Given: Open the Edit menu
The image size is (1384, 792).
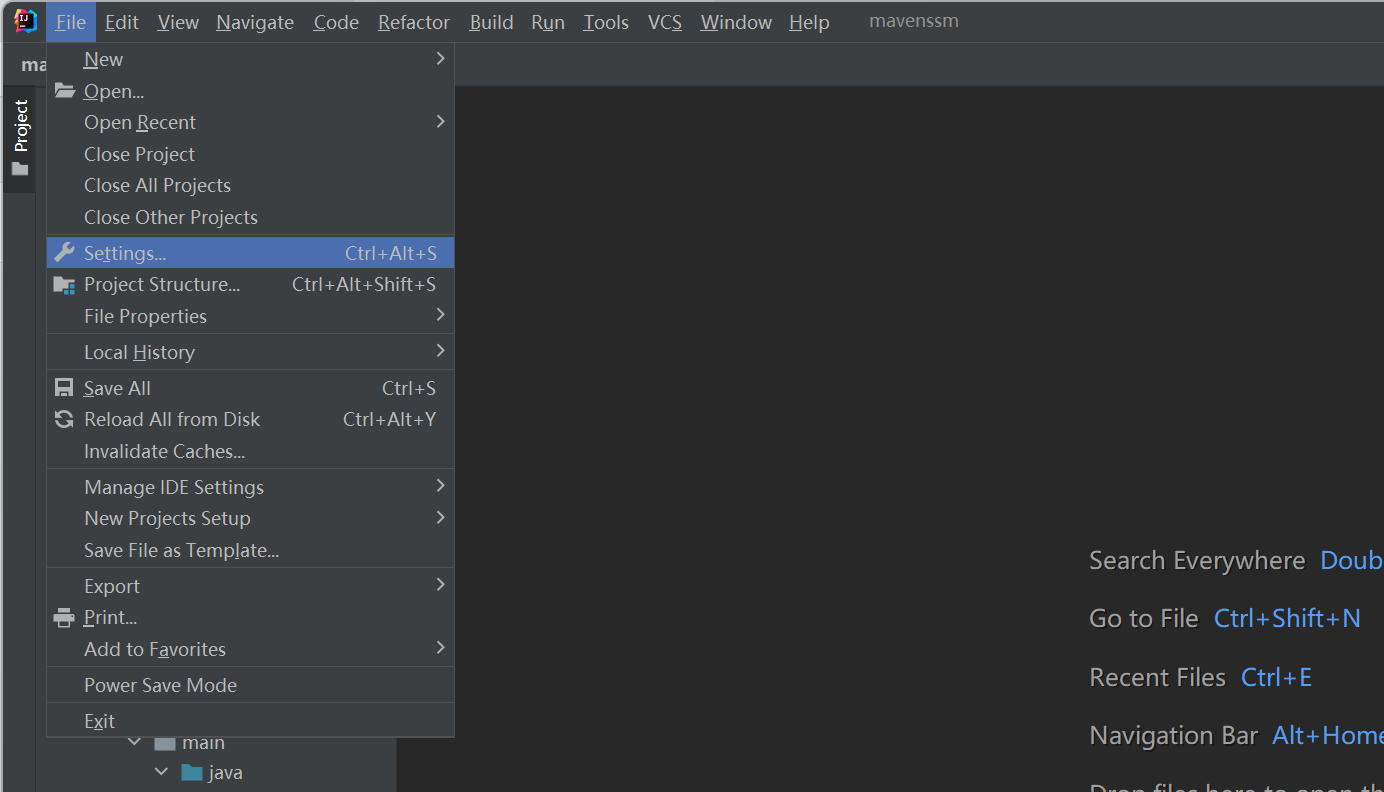Looking at the screenshot, I should (x=122, y=22).
